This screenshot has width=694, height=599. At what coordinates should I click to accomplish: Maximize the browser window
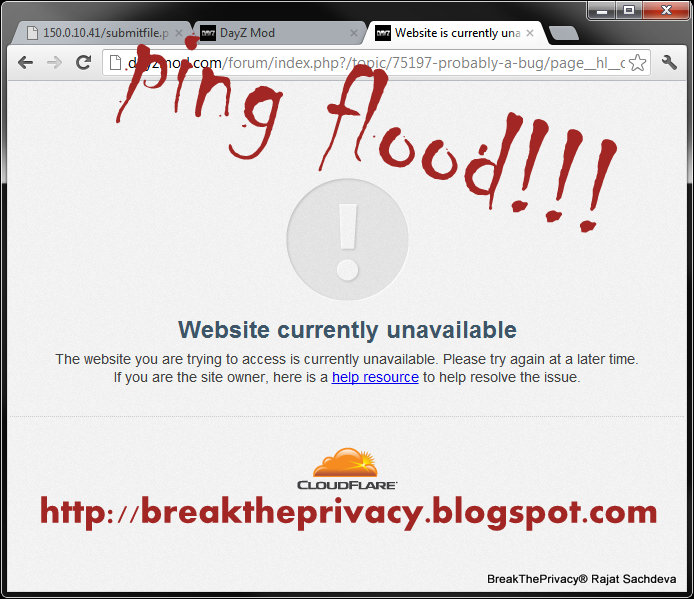[628, 10]
